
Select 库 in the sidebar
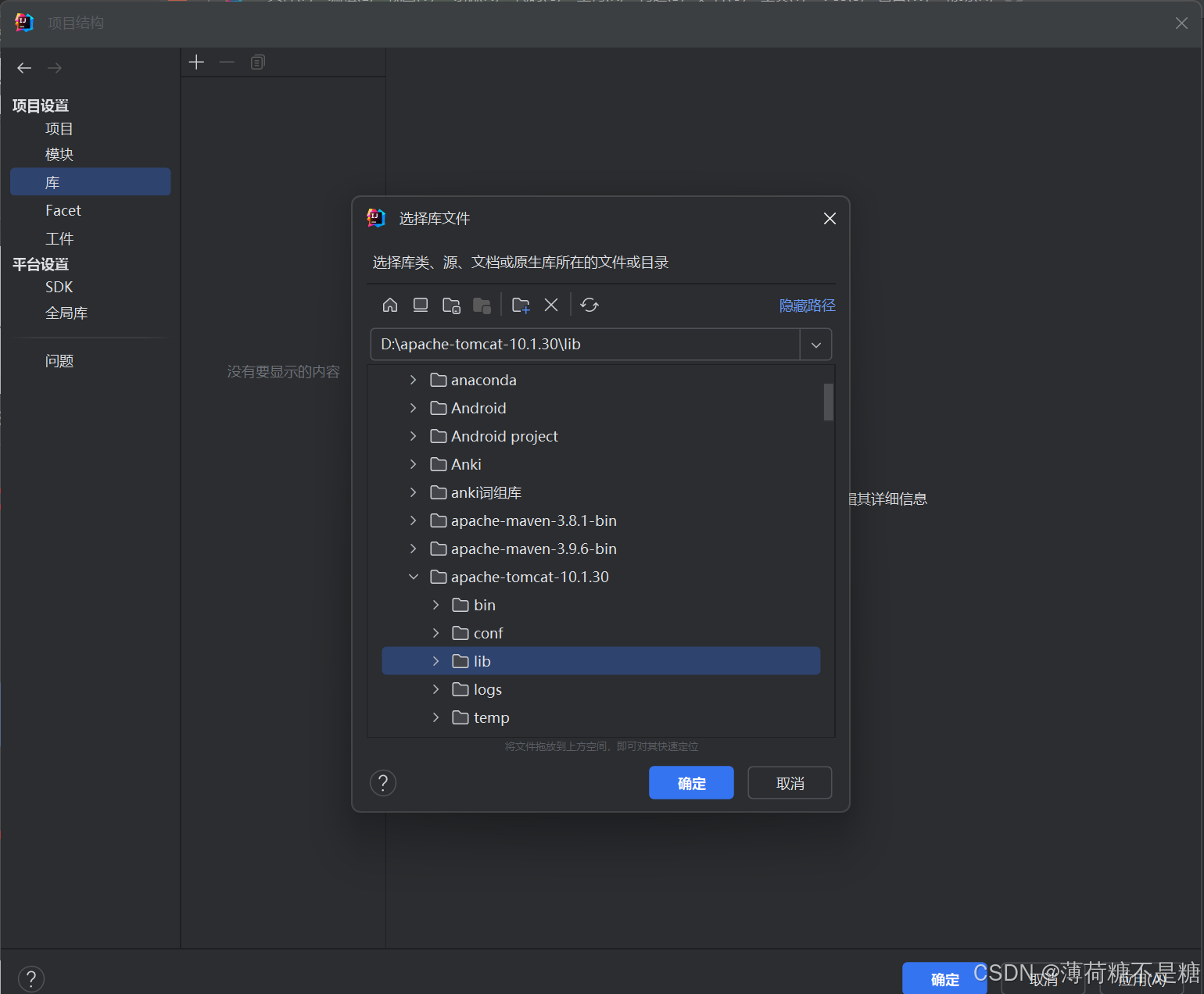point(91,182)
